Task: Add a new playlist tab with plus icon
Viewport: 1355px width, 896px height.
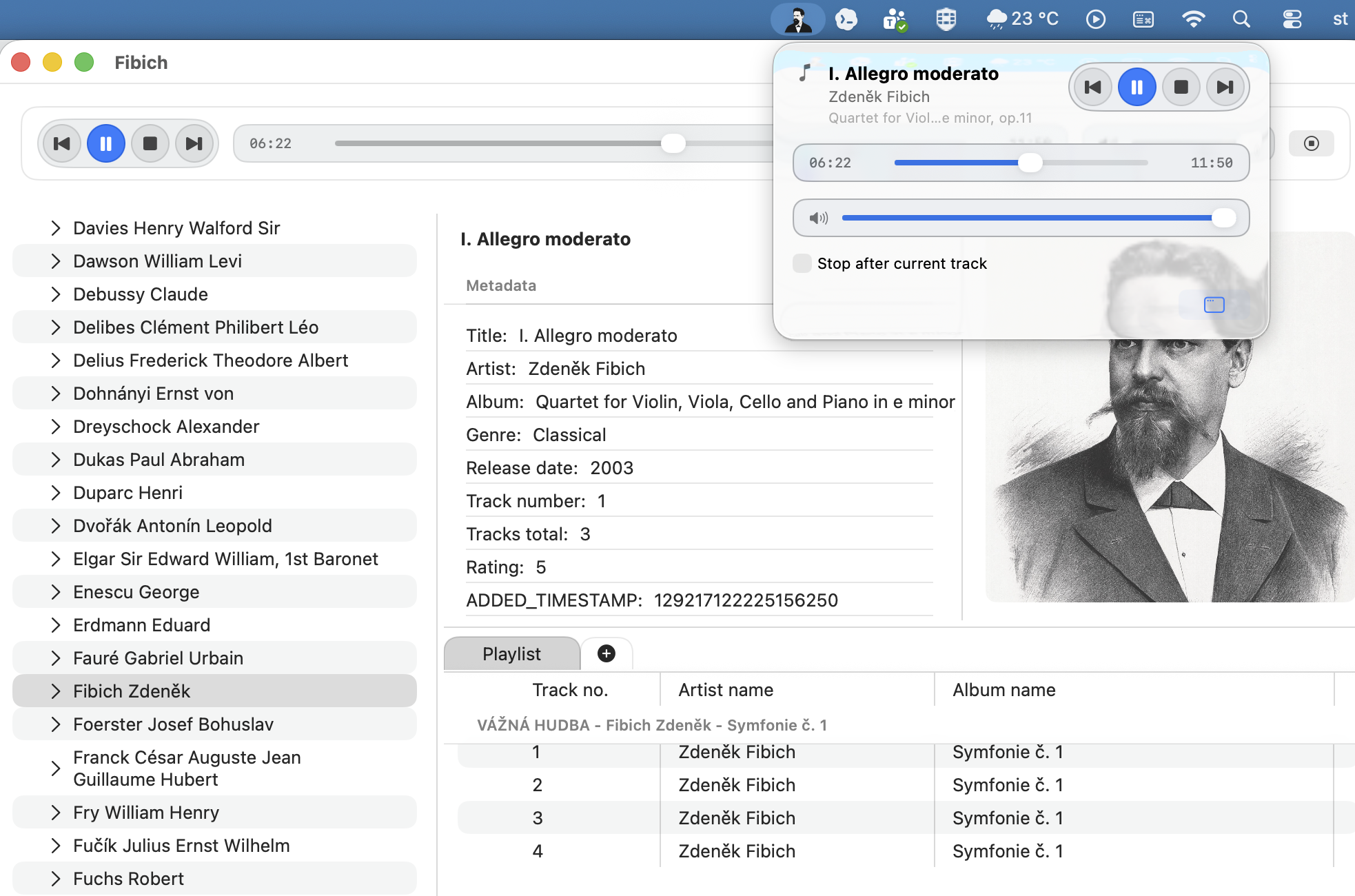Action: [x=607, y=653]
